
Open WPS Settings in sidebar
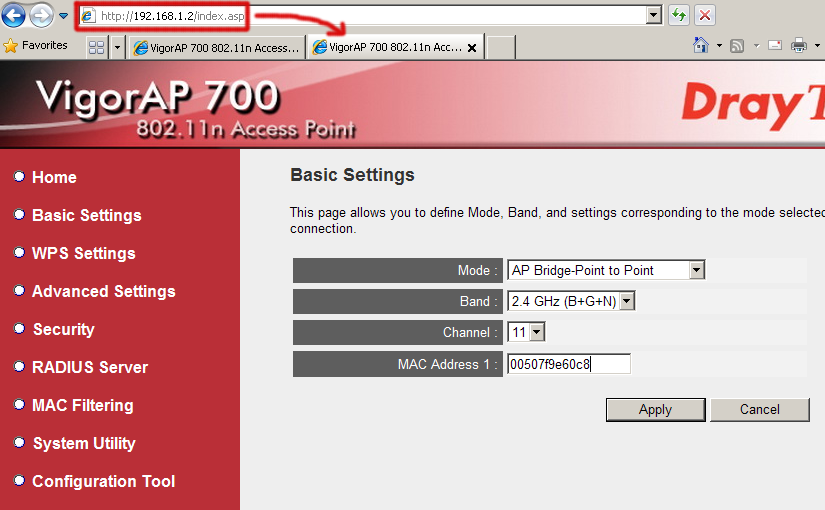tap(84, 253)
